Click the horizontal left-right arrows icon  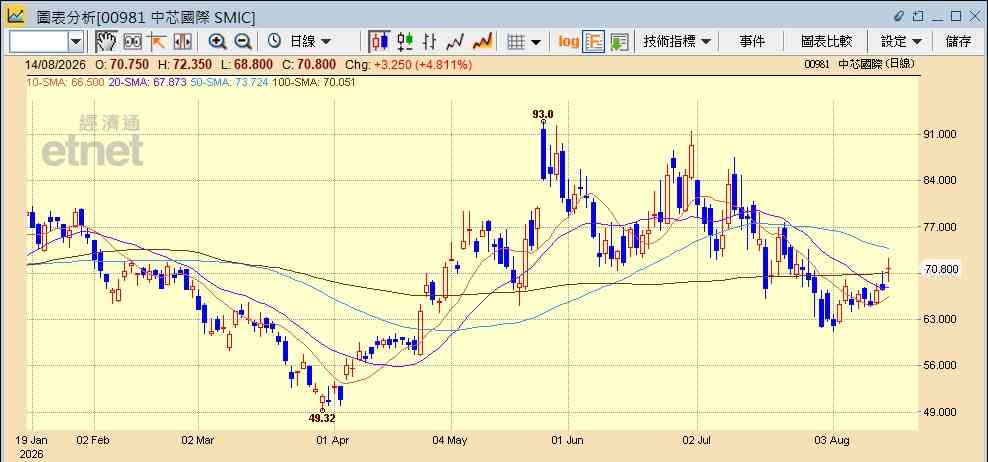(x=182, y=42)
